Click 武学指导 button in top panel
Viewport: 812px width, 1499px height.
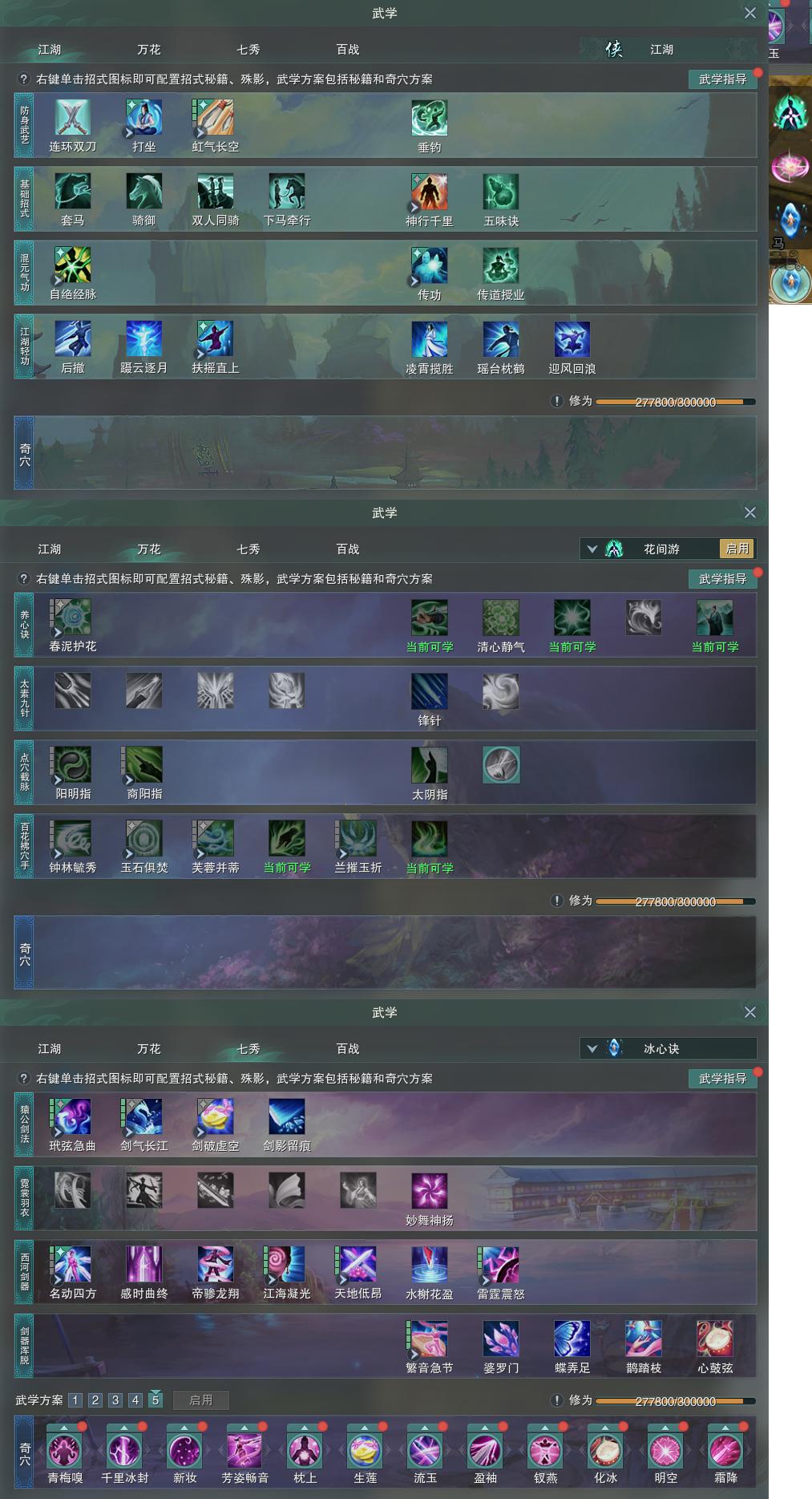(x=723, y=79)
